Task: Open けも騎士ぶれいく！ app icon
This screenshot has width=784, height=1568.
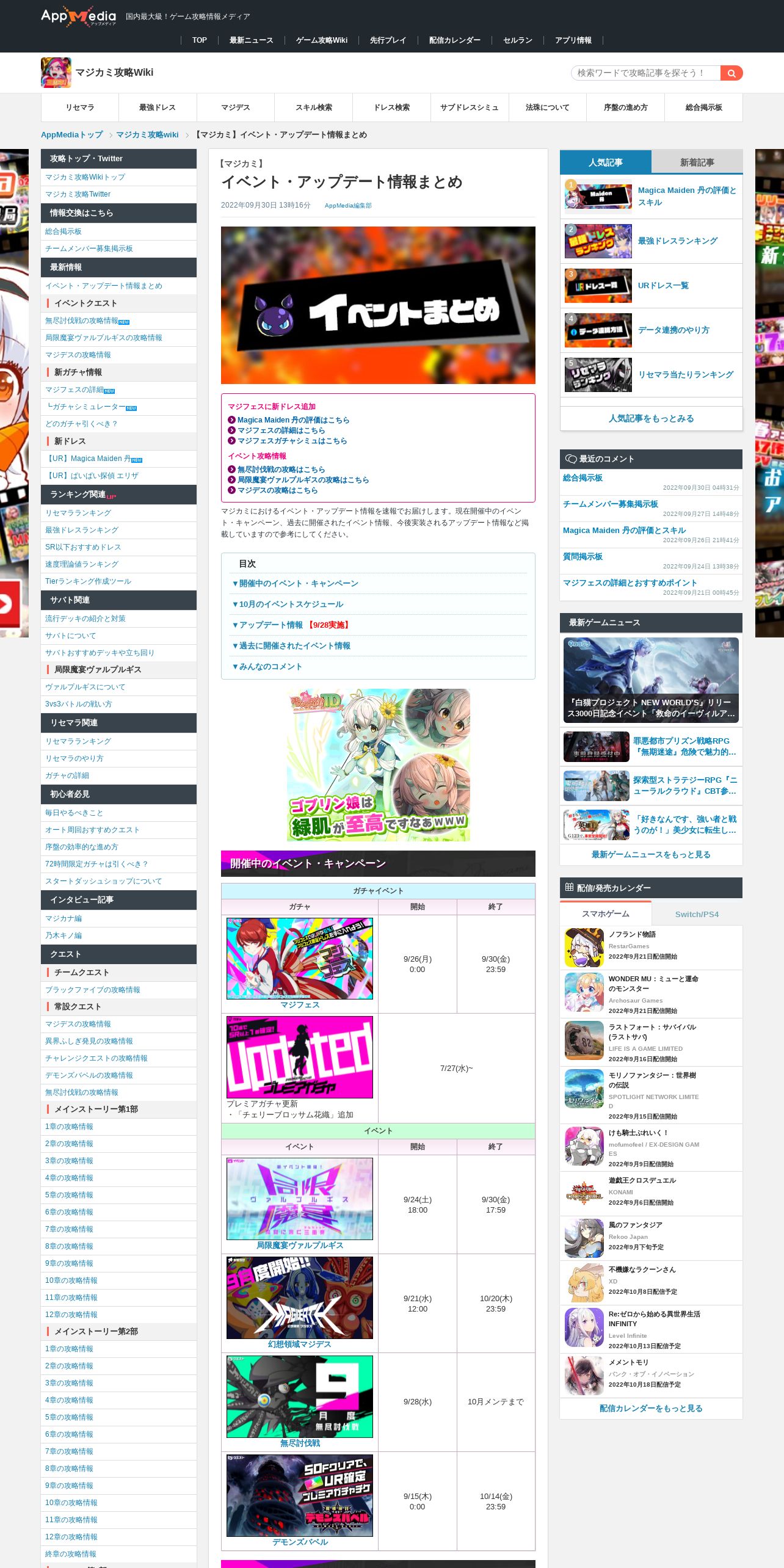Action: (584, 1146)
